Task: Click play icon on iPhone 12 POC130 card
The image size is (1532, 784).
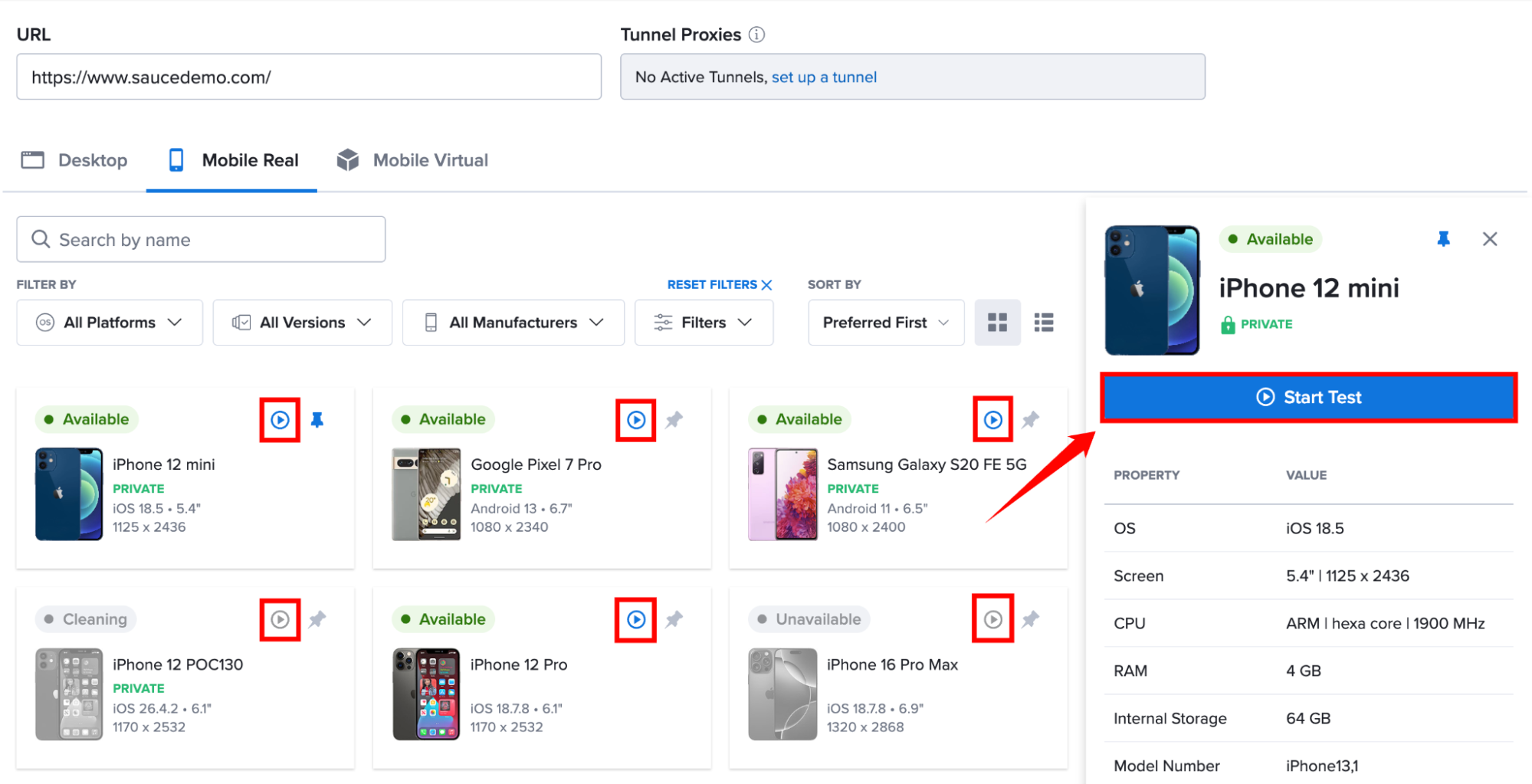Action: click(280, 619)
